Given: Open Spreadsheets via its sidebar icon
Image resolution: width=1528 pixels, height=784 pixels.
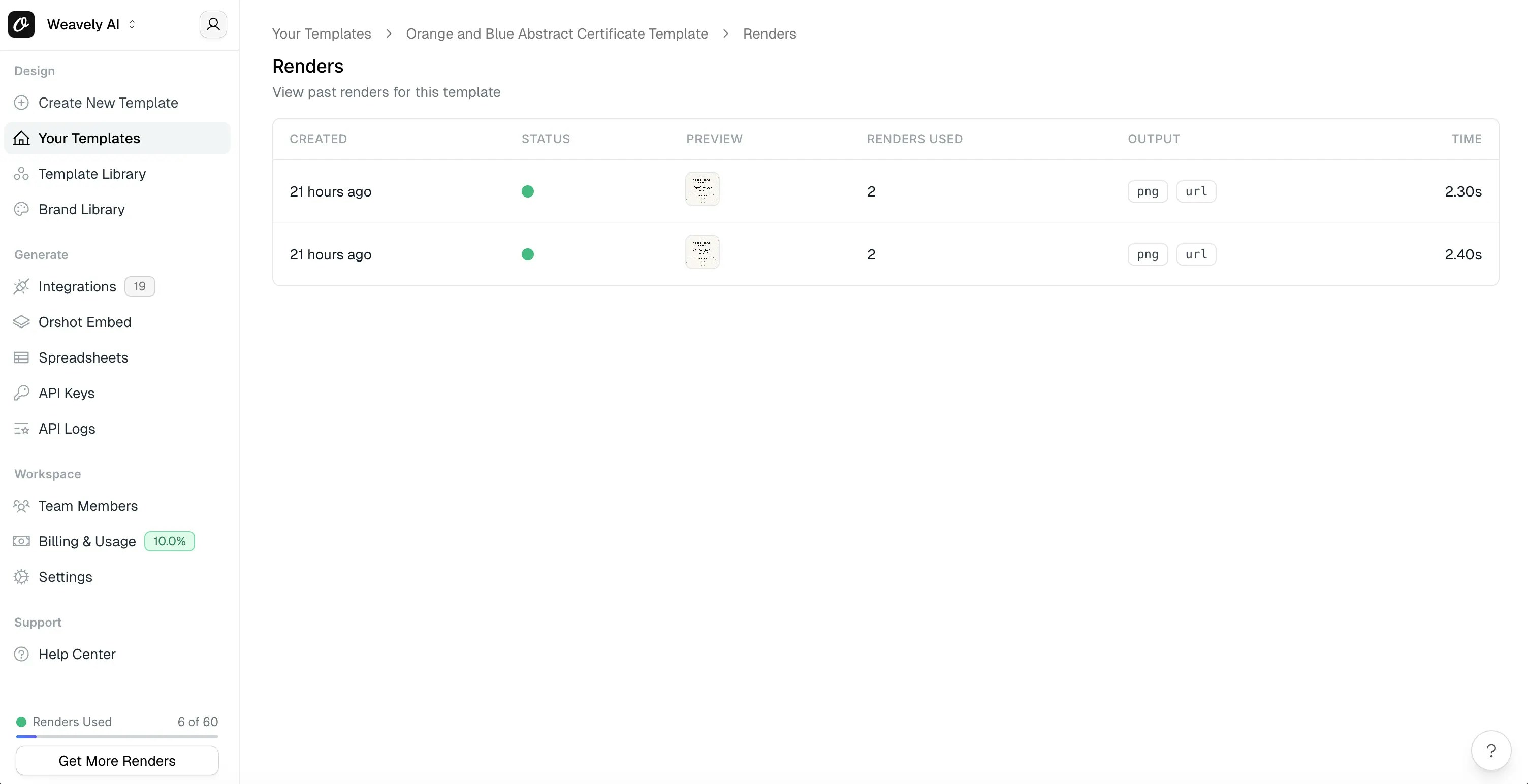Looking at the screenshot, I should [21, 357].
